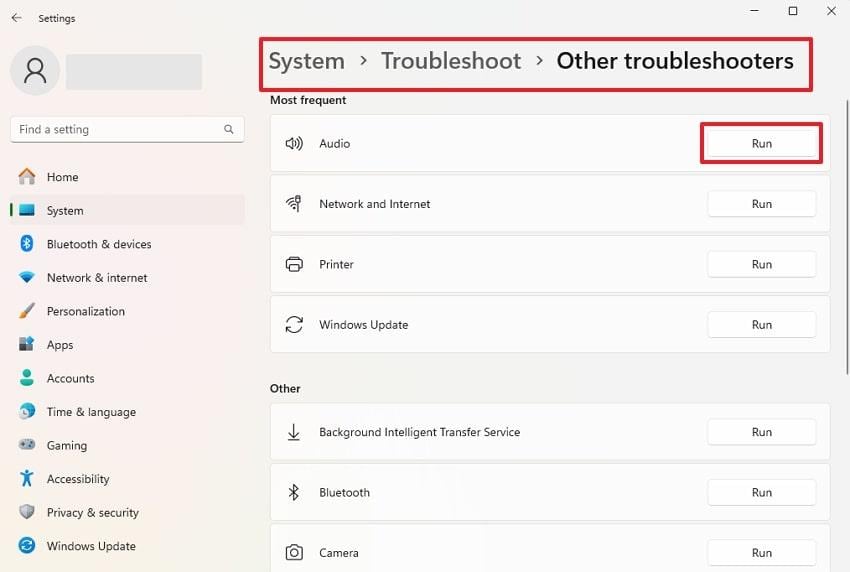850x572 pixels.
Task: Click the Windows Update sync arrows icon
Action: 294,325
